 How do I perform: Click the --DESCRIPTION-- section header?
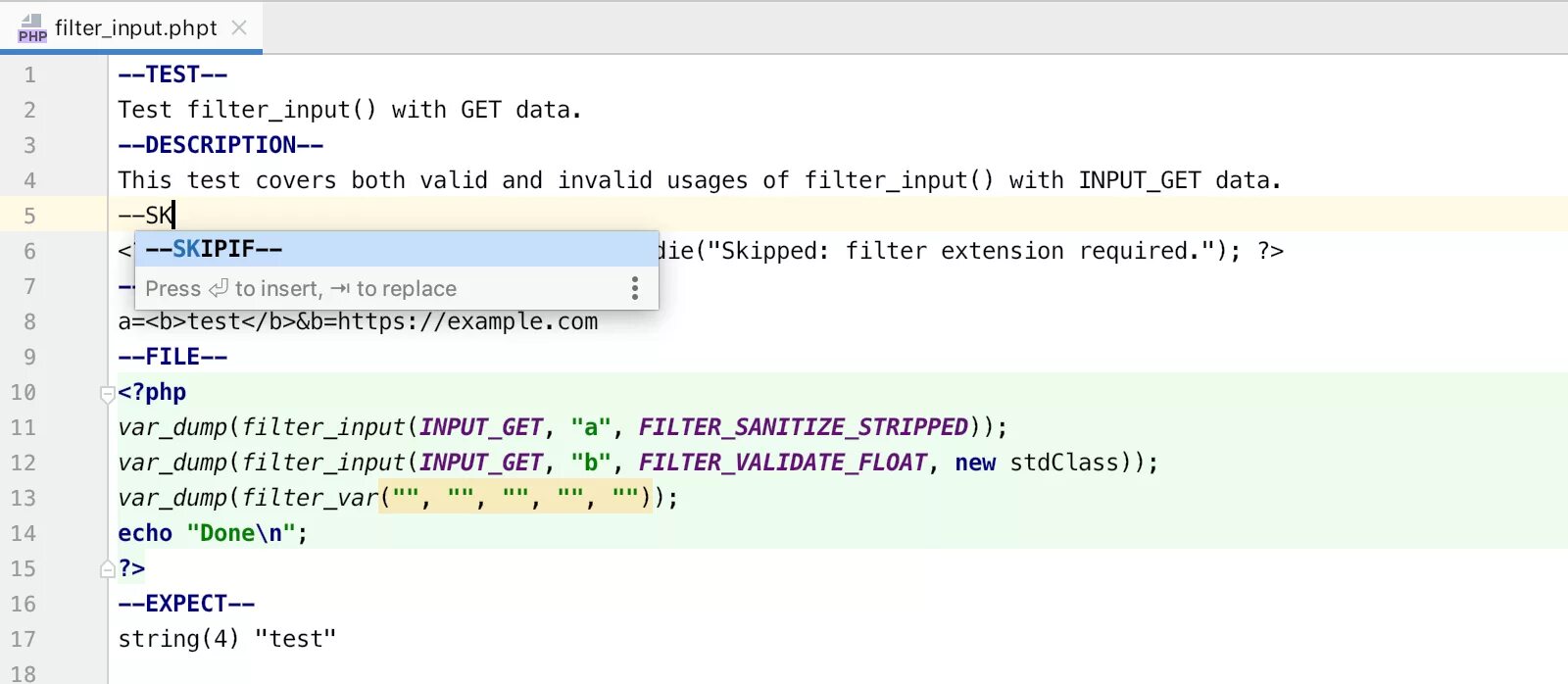(x=220, y=145)
